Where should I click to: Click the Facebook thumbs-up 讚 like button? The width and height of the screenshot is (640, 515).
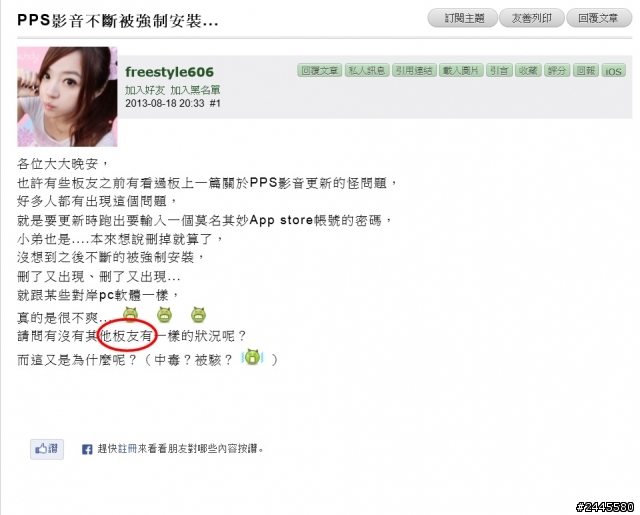click(47, 449)
